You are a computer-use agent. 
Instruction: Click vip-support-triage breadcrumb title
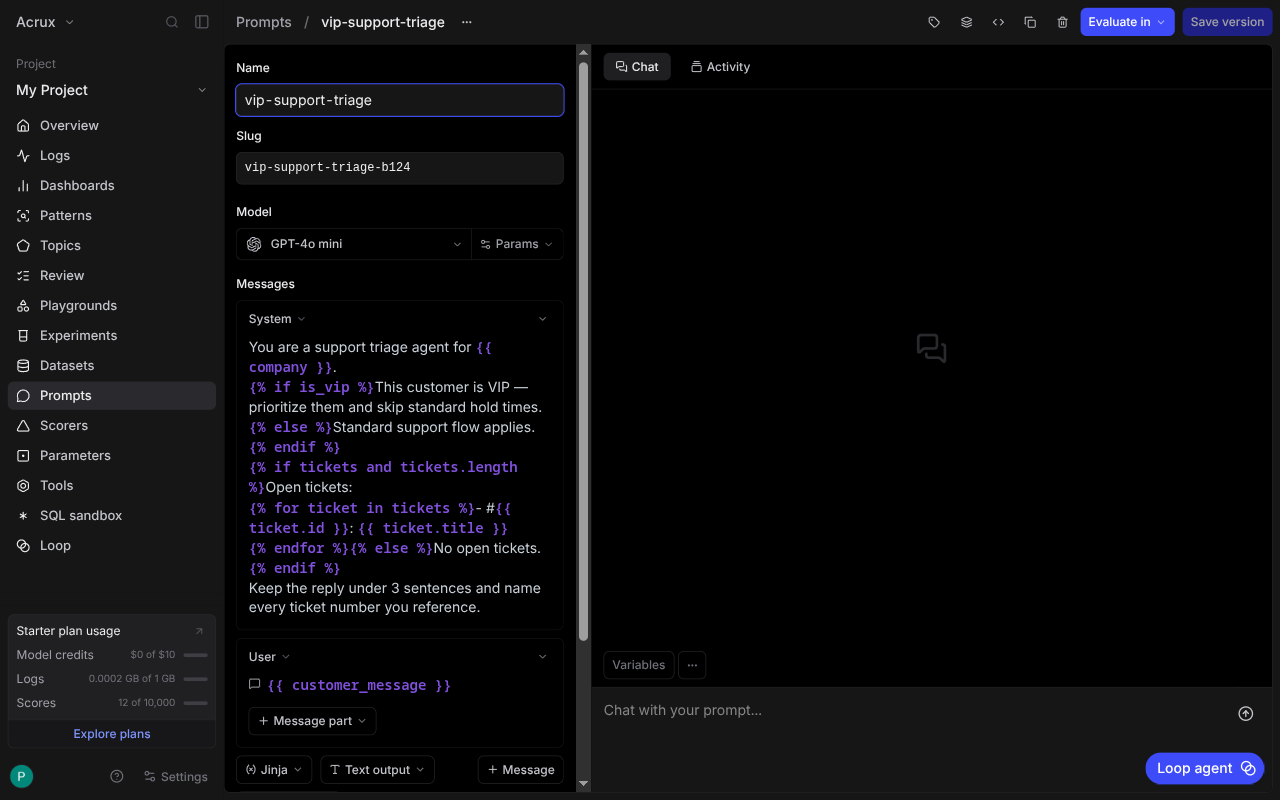pos(383,22)
